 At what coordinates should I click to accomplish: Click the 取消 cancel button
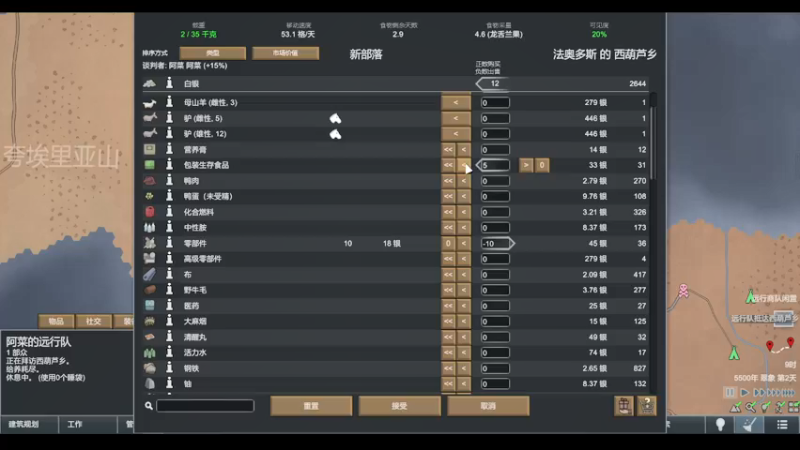pyautogui.click(x=488, y=406)
